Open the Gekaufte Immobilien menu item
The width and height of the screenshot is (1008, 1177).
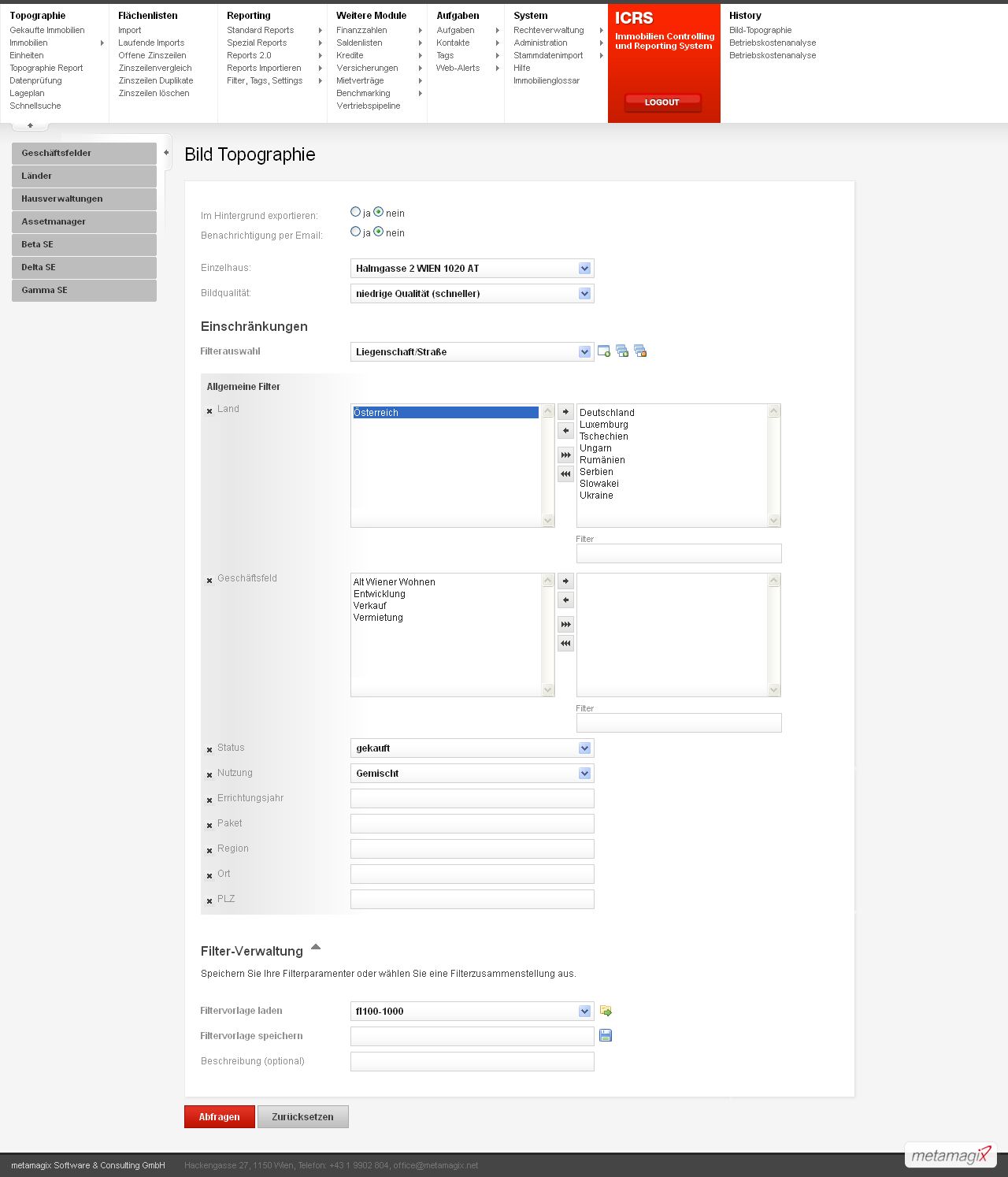click(47, 31)
